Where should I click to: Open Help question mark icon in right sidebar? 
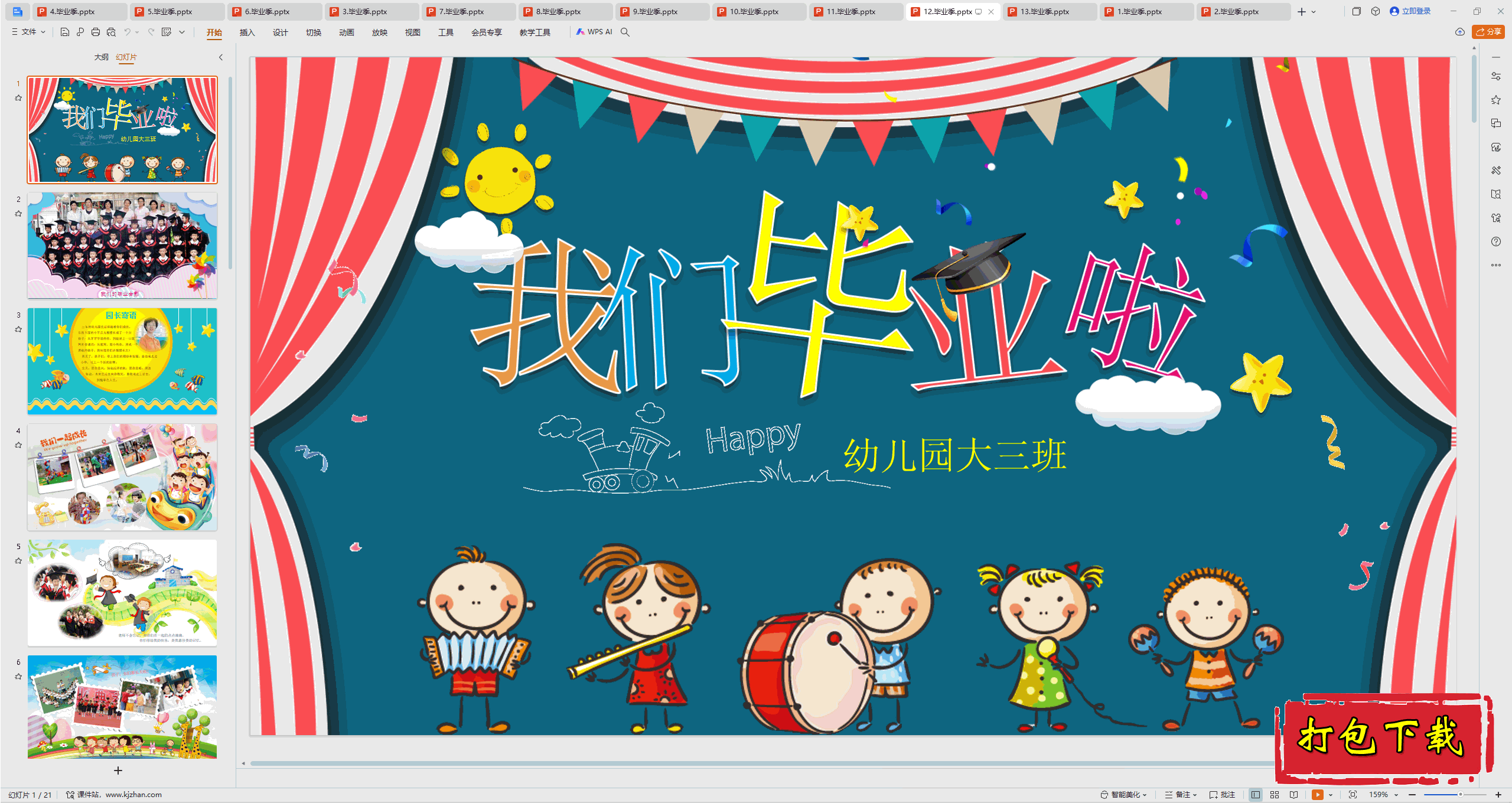coord(1495,241)
